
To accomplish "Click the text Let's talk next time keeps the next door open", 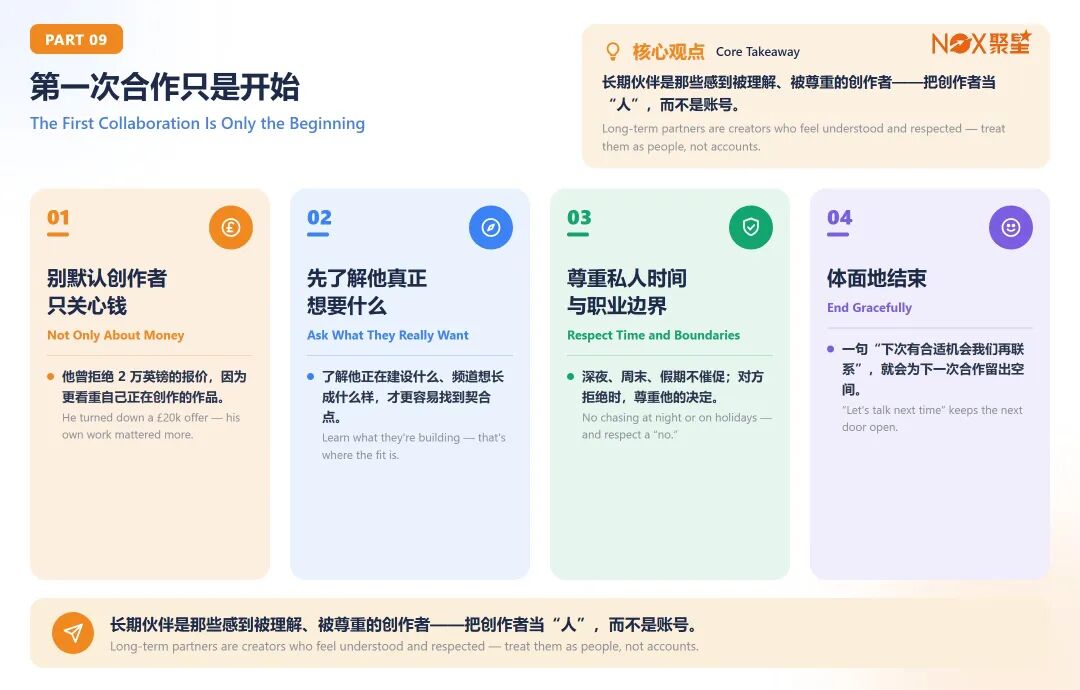I will click(932, 419).
